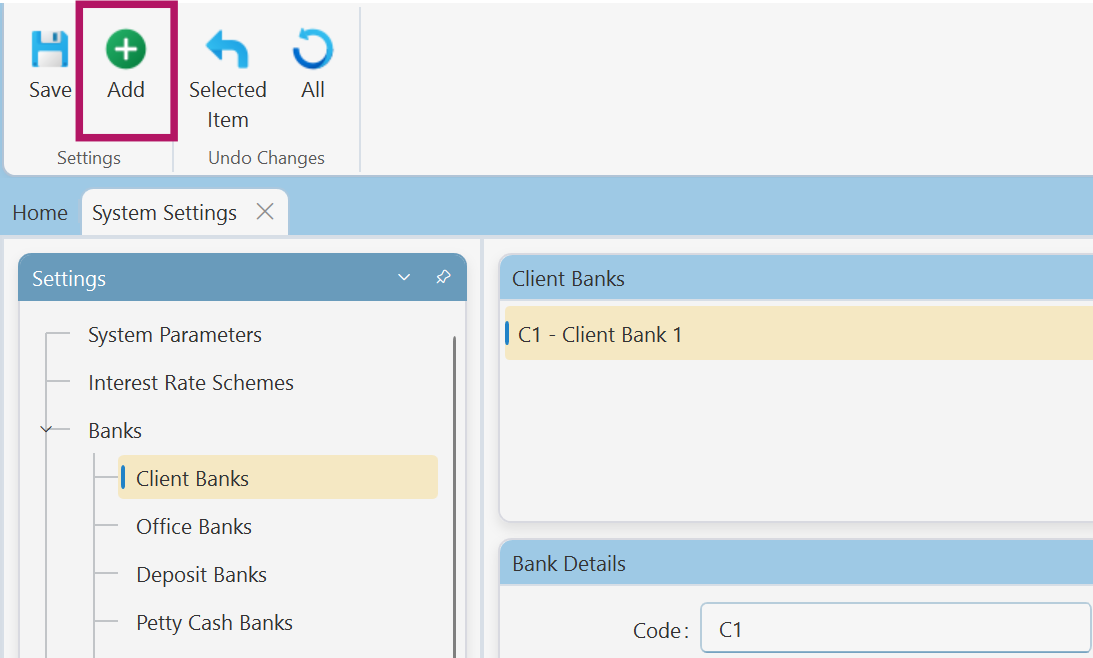The width and height of the screenshot is (1093, 658).
Task: Pin the Settings panel open
Action: pyautogui.click(x=443, y=277)
